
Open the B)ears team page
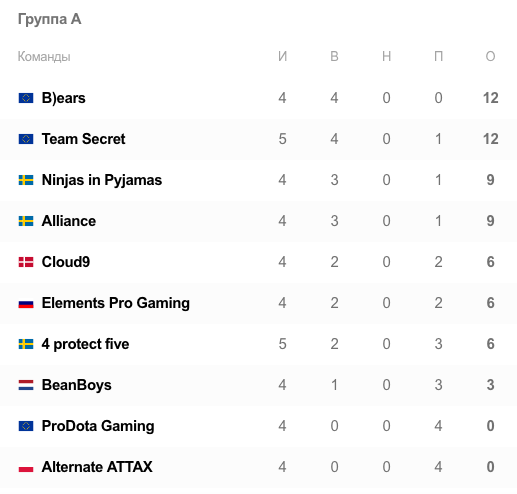click(63, 98)
